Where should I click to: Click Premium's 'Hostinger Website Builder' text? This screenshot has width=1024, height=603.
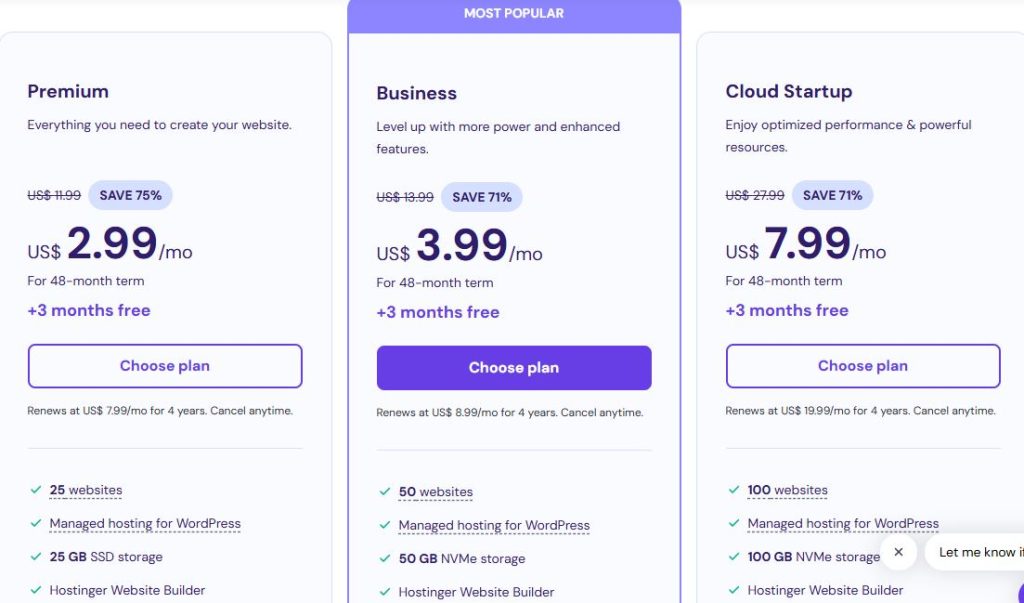[127, 591]
